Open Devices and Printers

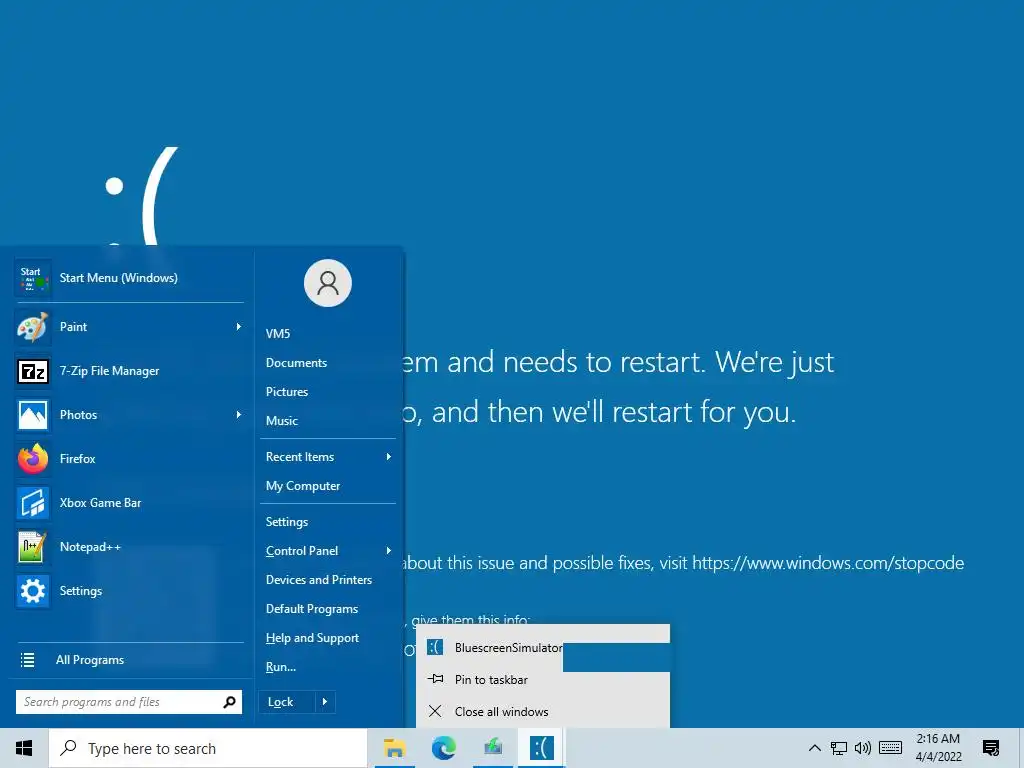coord(319,580)
